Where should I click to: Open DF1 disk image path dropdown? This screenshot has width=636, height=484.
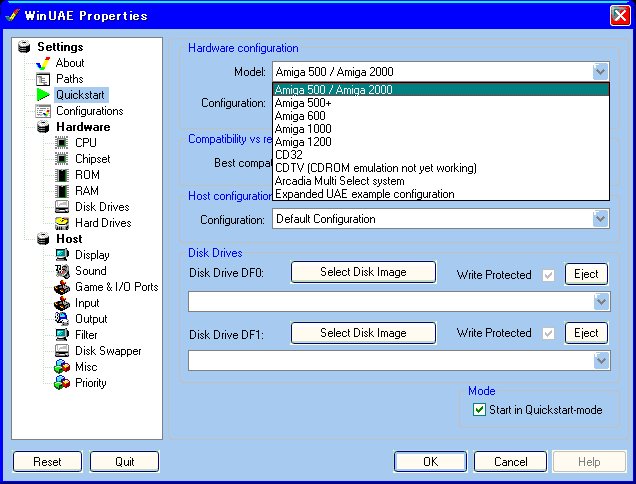pos(602,360)
